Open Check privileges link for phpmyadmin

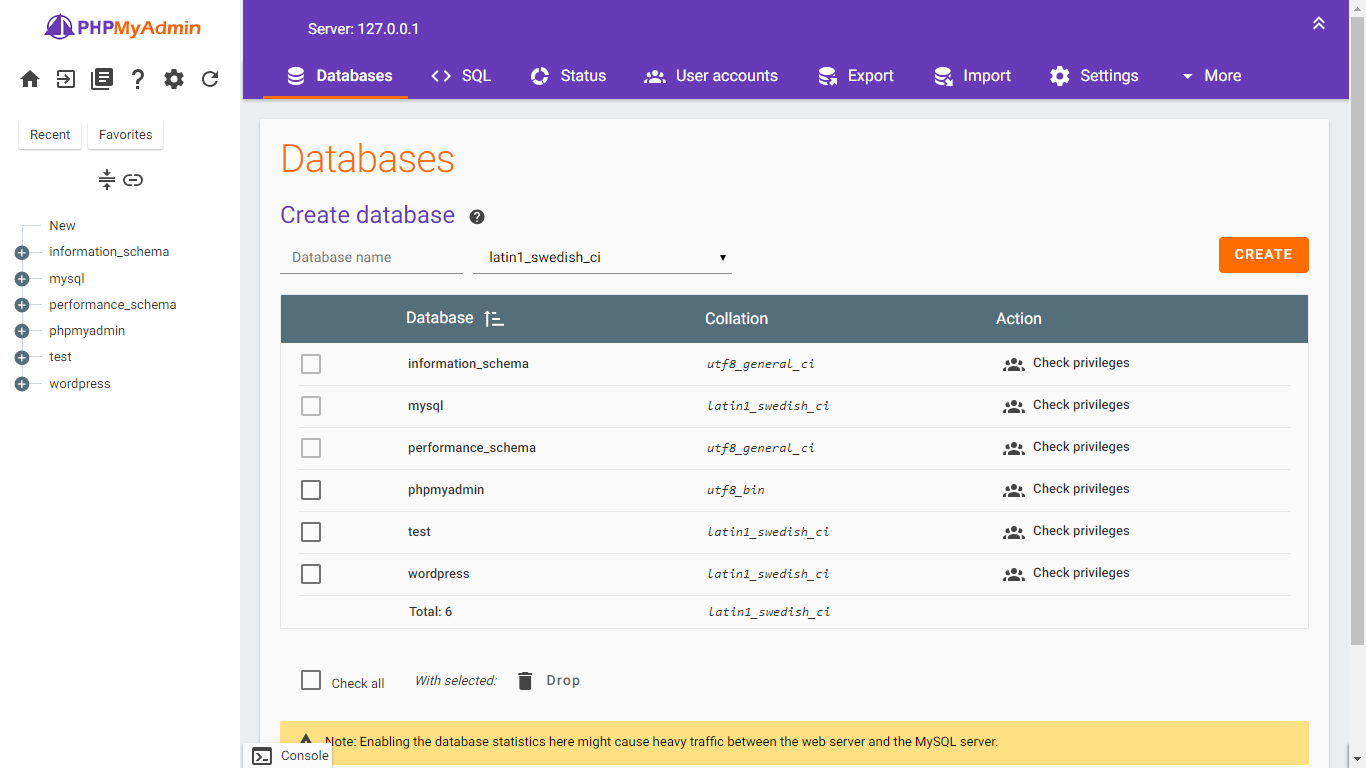1081,489
